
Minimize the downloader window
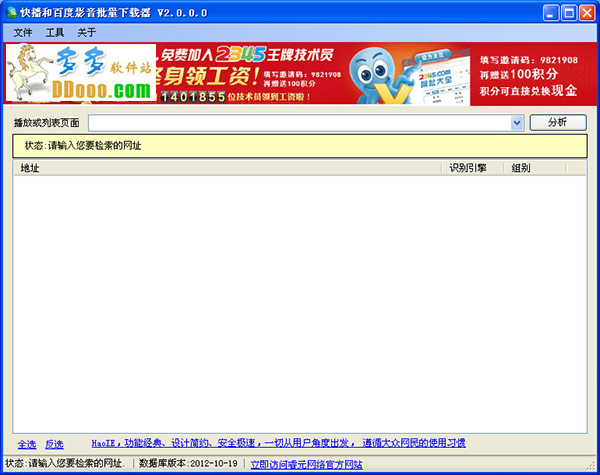(x=550, y=13)
